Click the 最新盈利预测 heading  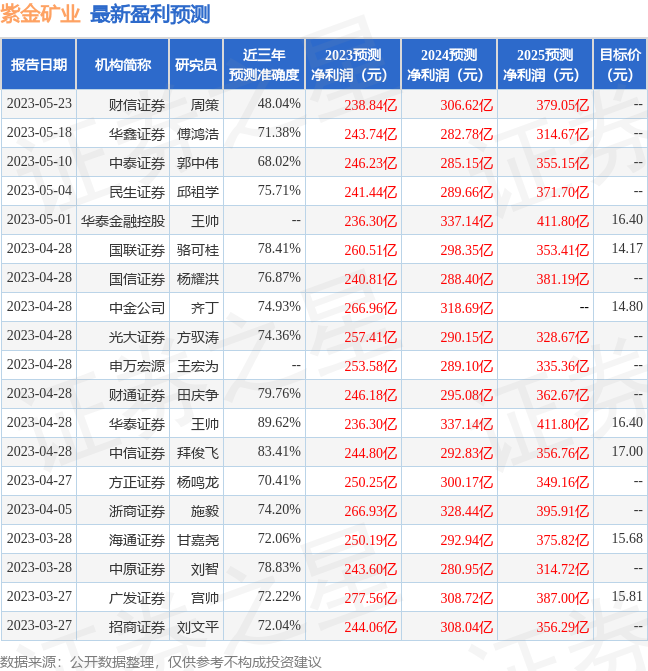coord(150,14)
